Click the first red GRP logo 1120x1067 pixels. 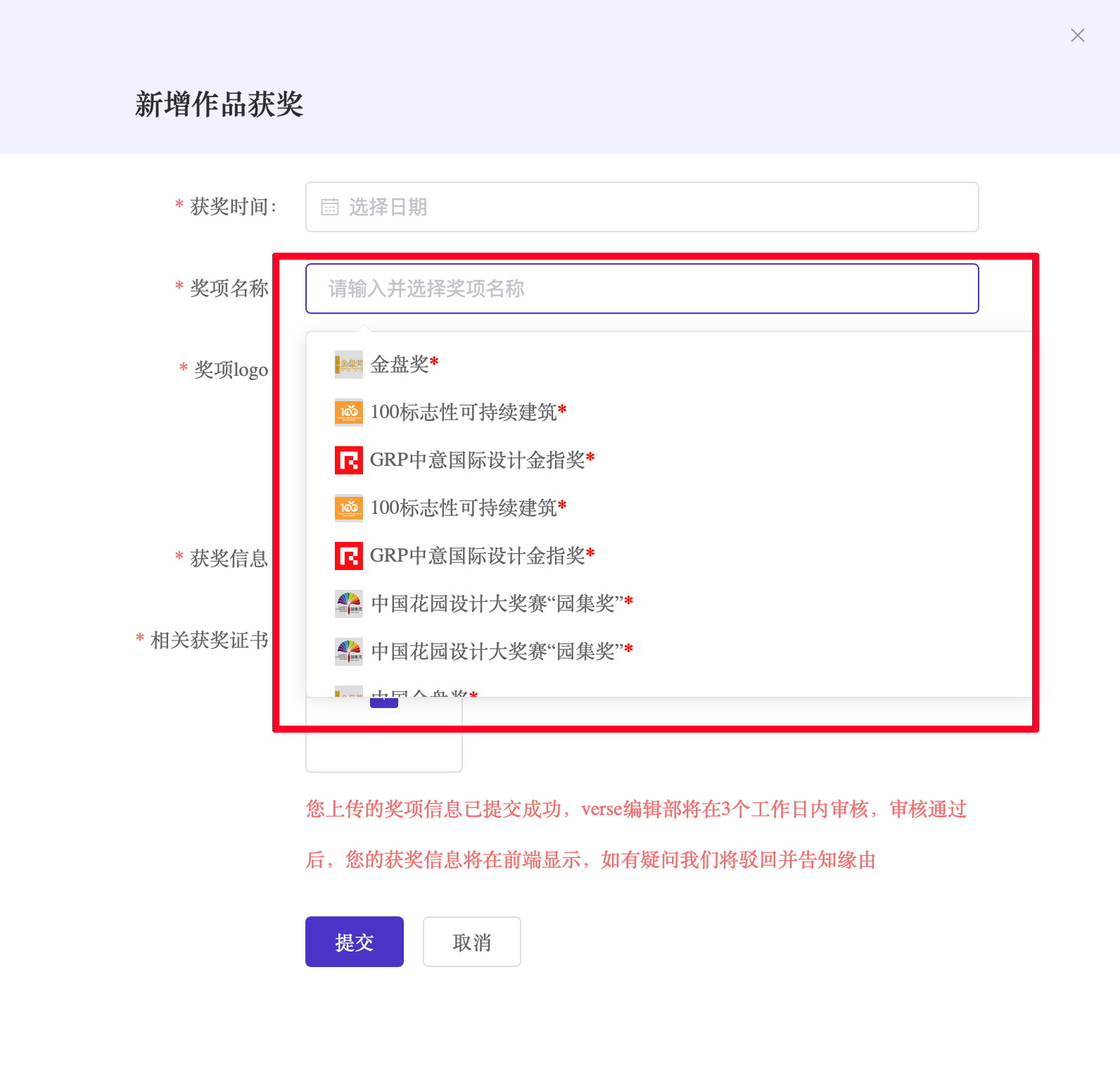click(x=348, y=460)
